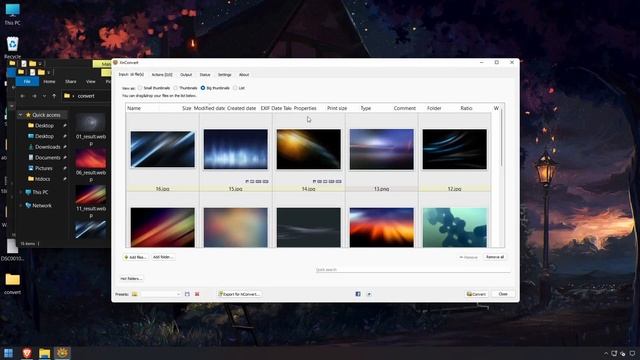The image size is (640, 360).
Task: Select the 13.jpg thumbnail
Action: [382, 149]
